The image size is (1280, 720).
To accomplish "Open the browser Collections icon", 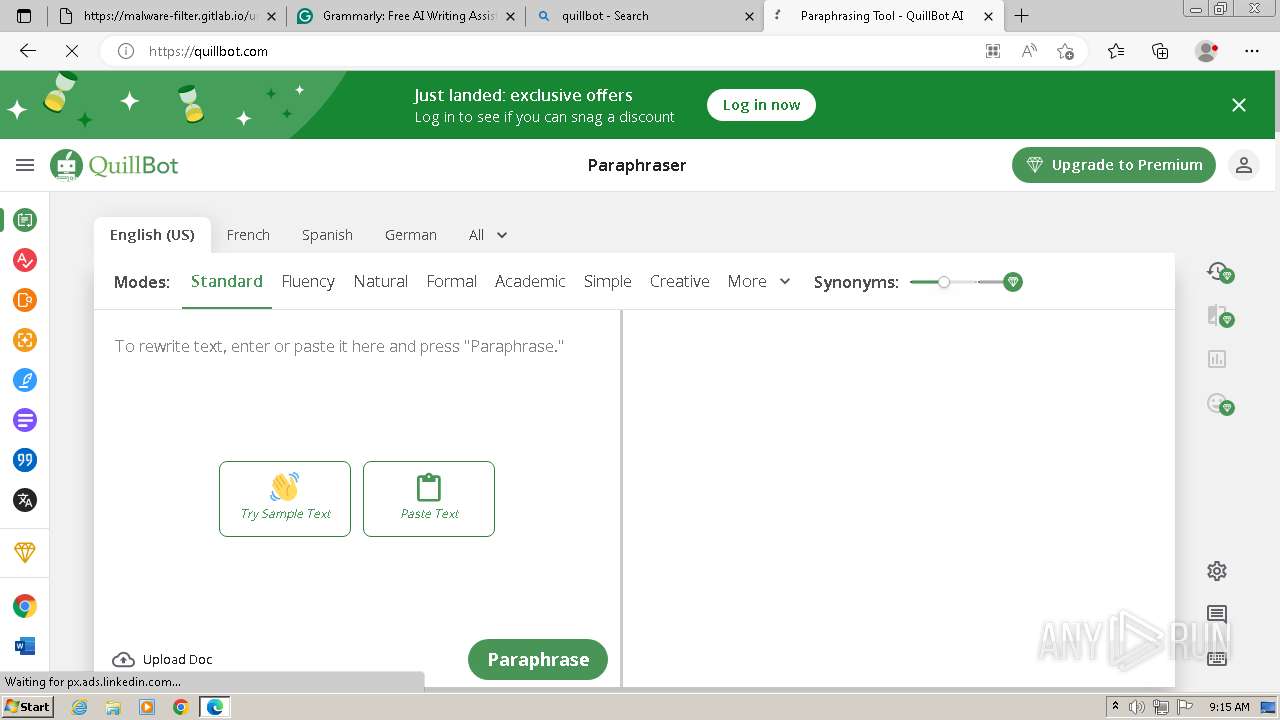I will click(x=1160, y=51).
